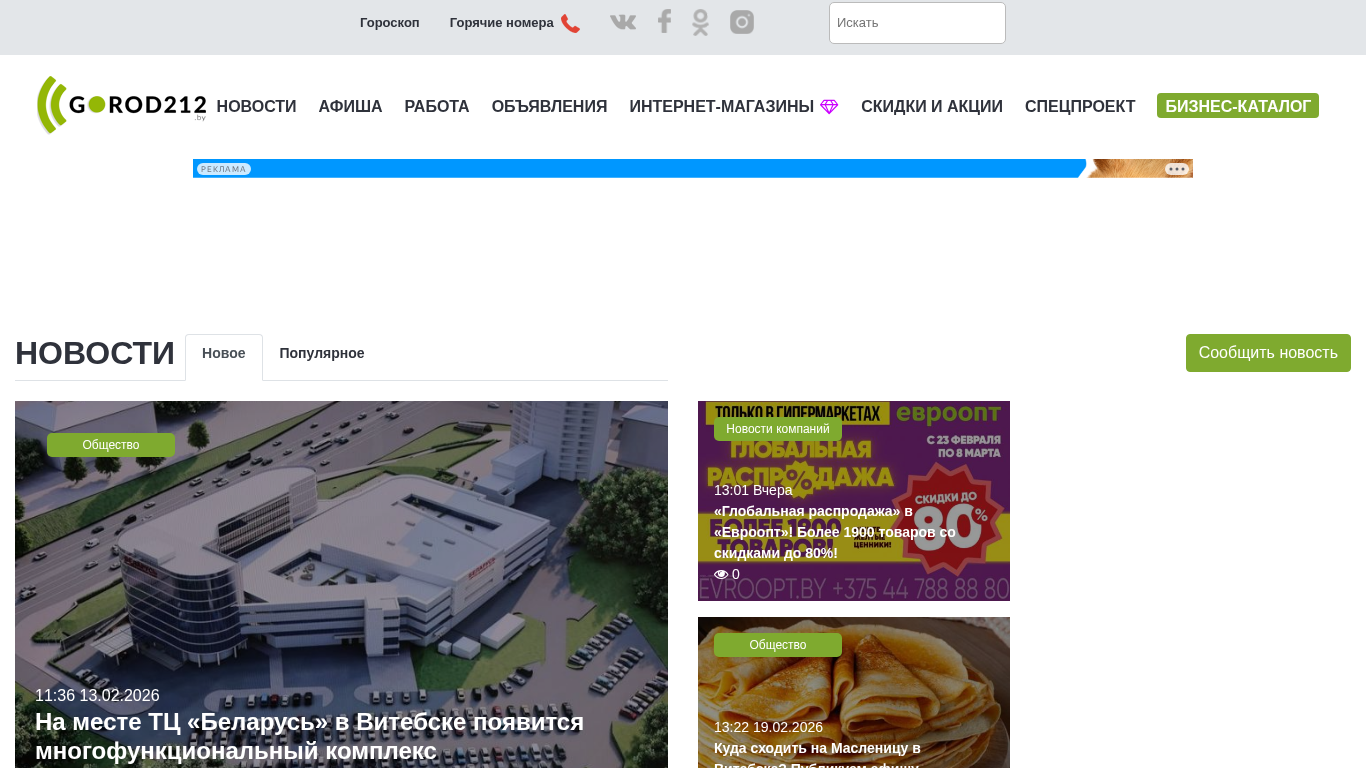Click the date 13:22 19.02.2026

pyautogui.click(x=768, y=727)
